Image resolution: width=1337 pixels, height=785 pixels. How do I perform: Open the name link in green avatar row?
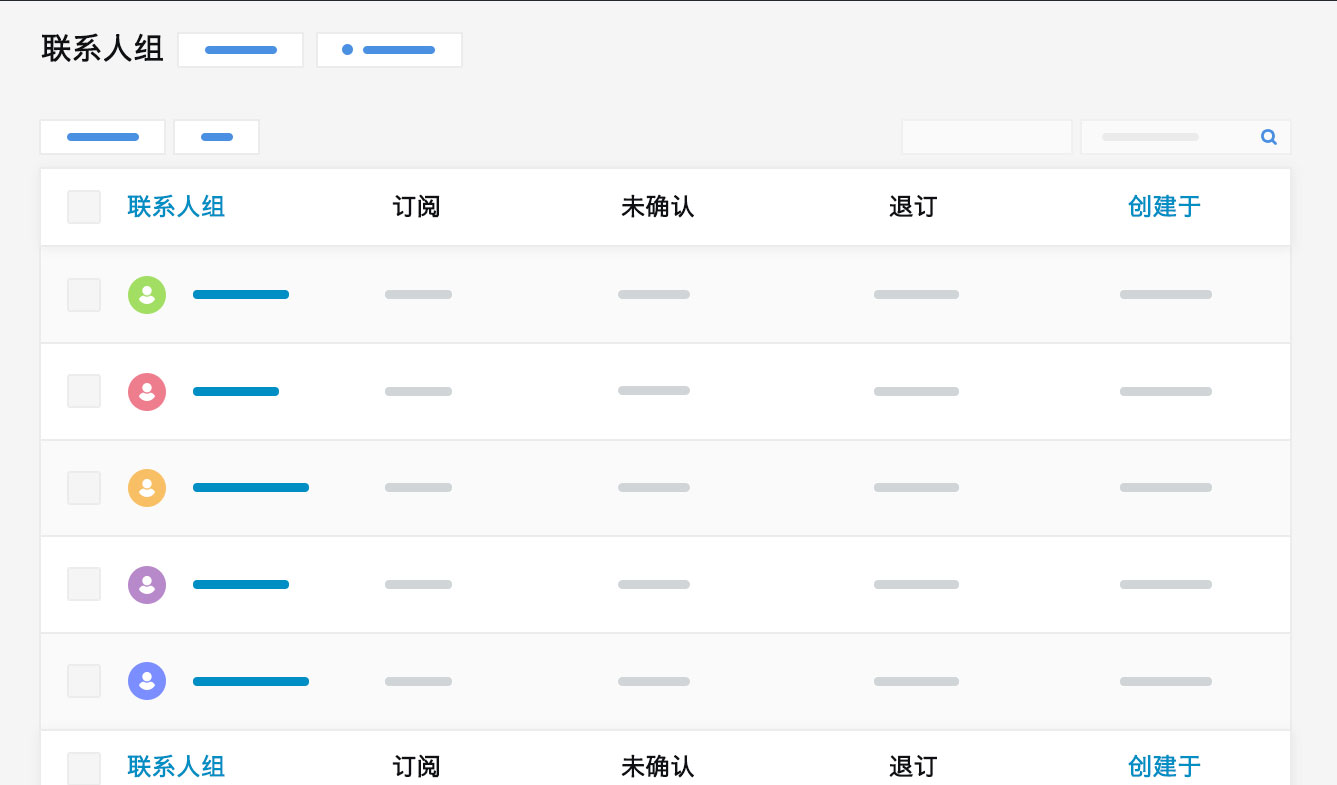[241, 295]
